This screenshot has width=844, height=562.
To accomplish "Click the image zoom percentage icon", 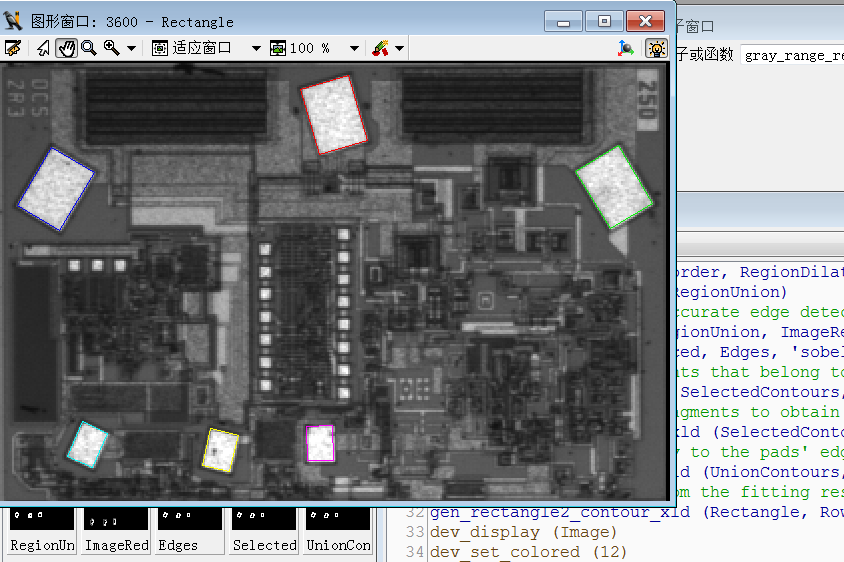I will (x=278, y=48).
